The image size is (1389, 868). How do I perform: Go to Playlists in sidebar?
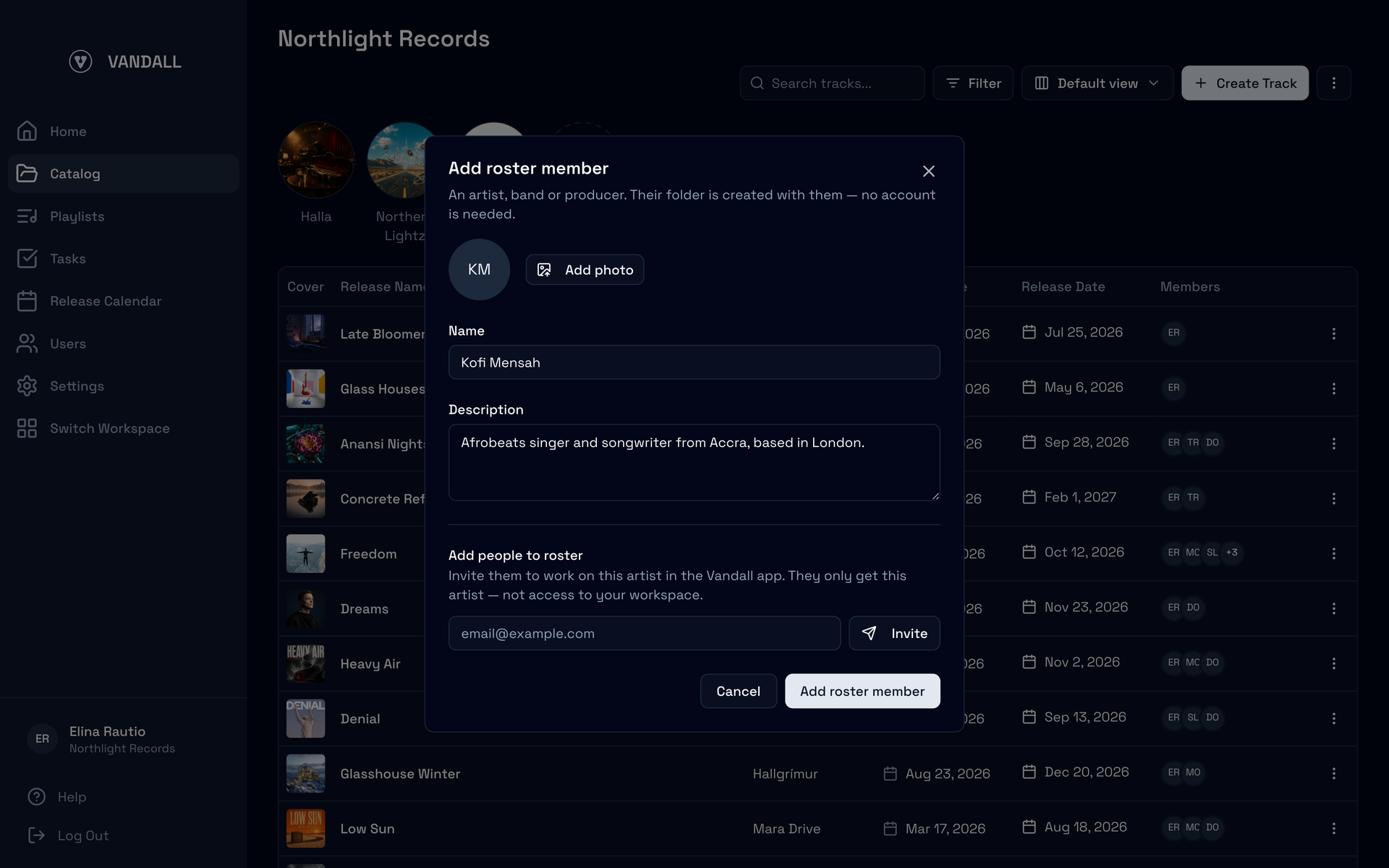[123, 216]
